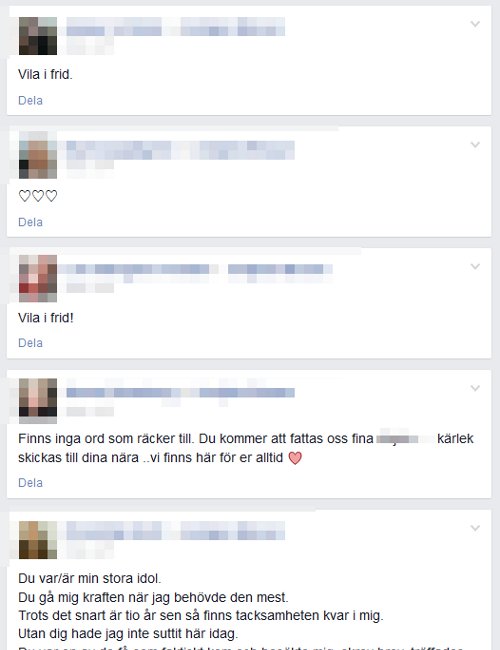Click Dela under the 'Finns inga ord' post
The image size is (500, 650).
tap(30, 483)
